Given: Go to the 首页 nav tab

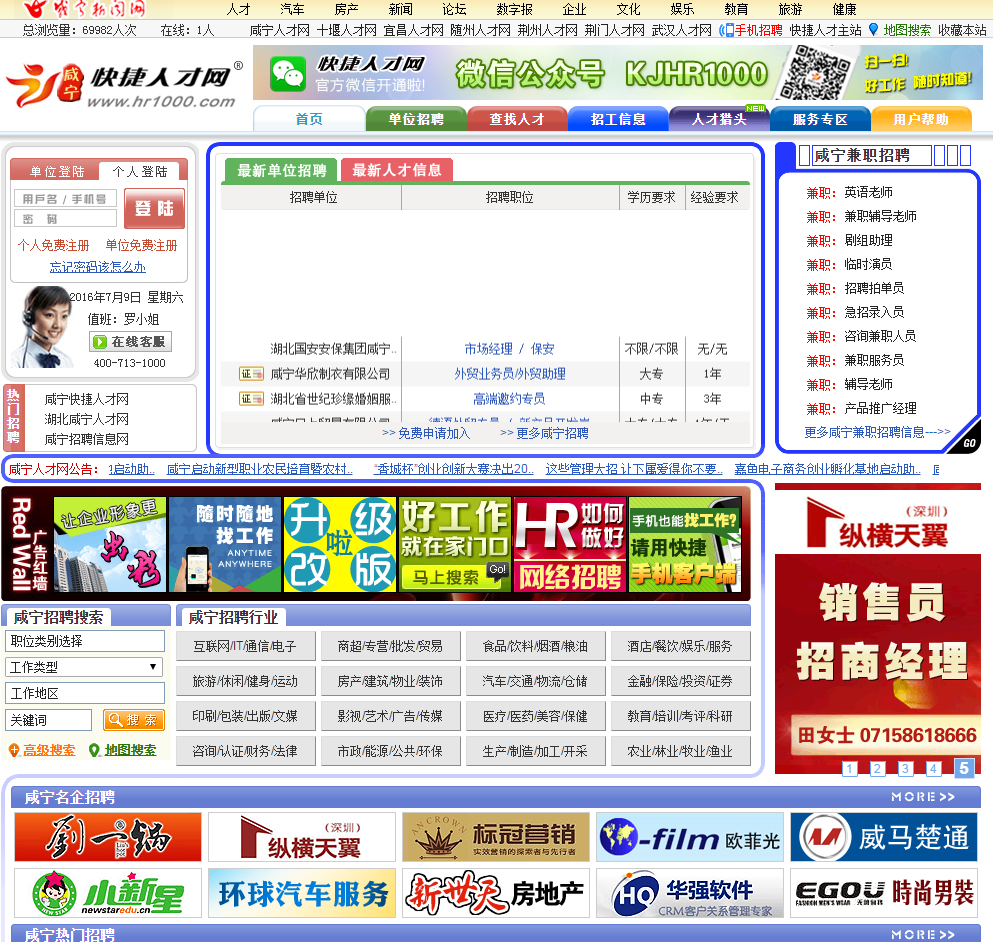Looking at the screenshot, I should (309, 118).
